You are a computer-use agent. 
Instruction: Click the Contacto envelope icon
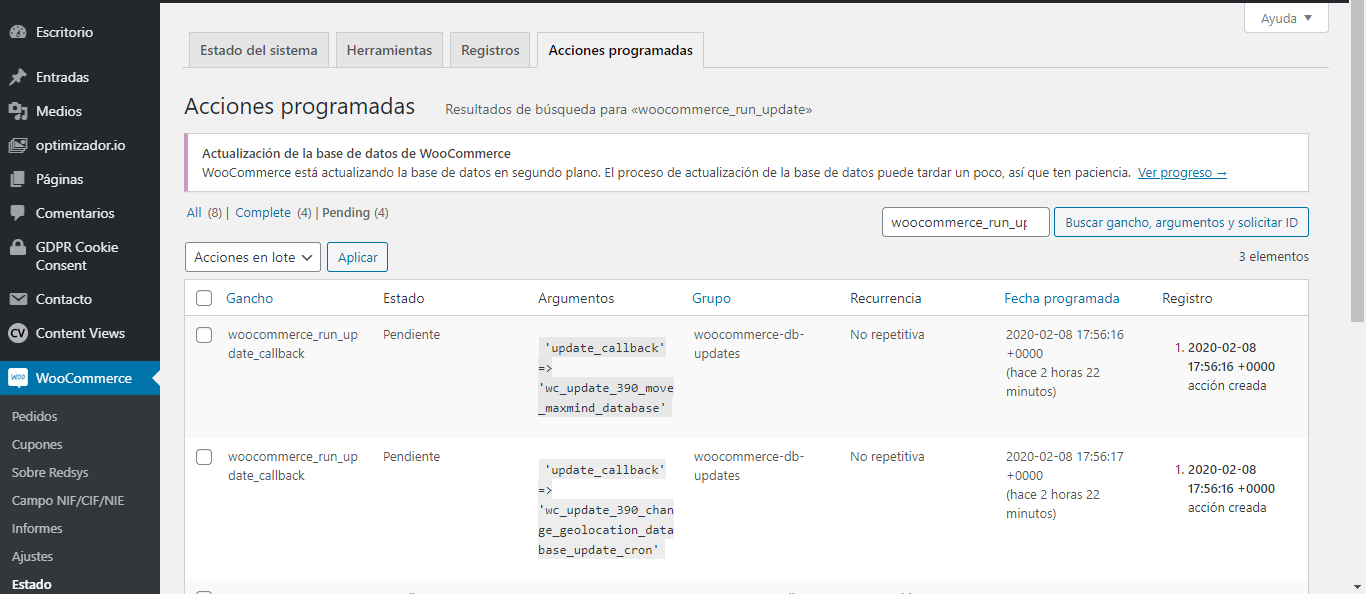(18, 299)
